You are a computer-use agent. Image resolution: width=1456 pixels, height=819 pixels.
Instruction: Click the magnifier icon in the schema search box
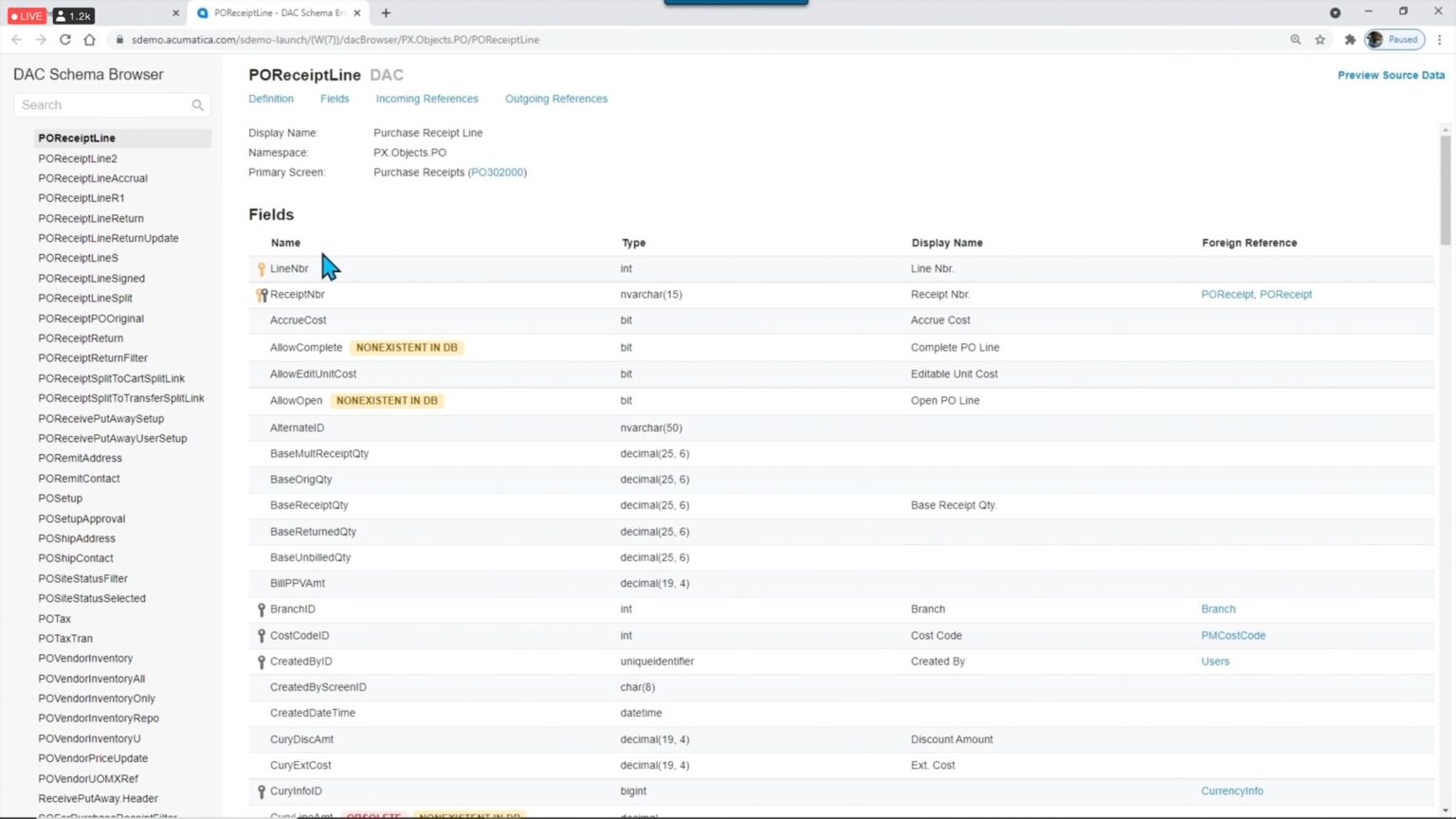[197, 104]
